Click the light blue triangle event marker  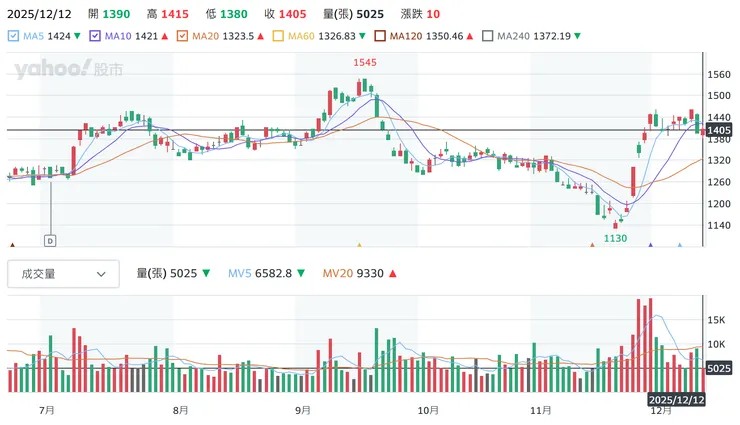click(x=680, y=244)
